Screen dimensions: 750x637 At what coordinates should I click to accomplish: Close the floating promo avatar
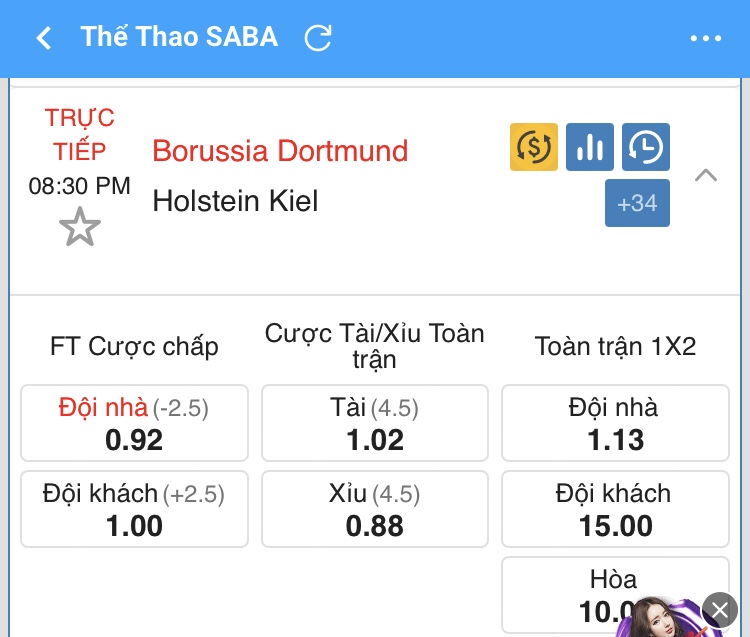[720, 610]
